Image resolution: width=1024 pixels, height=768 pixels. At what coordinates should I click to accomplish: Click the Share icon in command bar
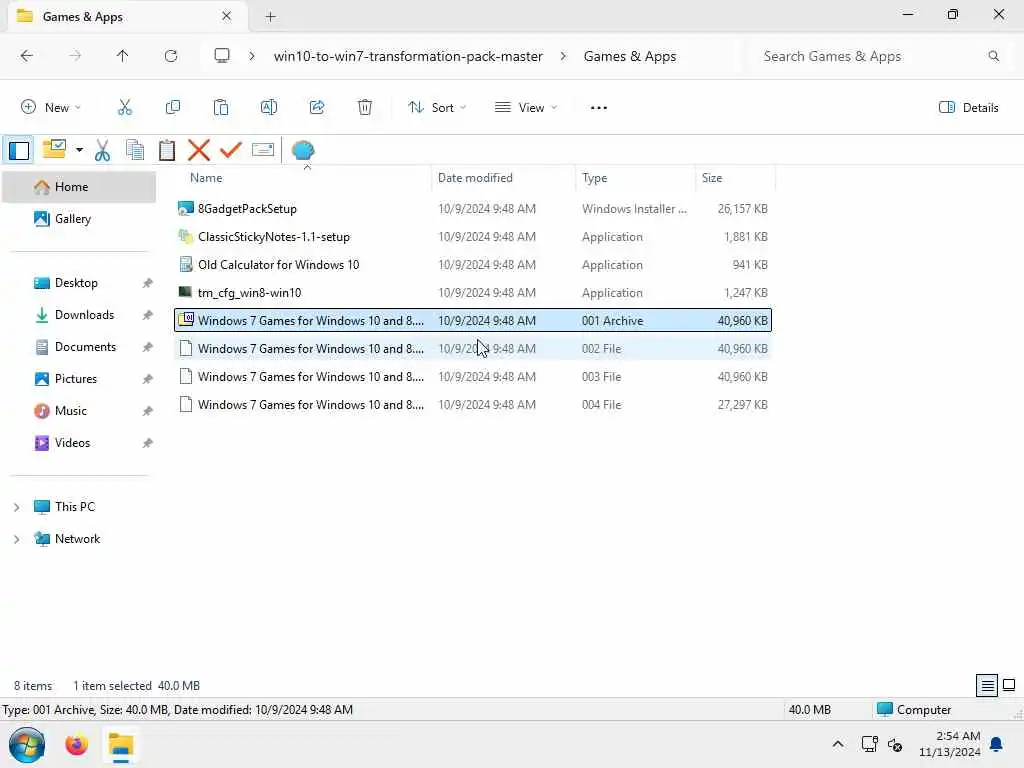(x=317, y=108)
